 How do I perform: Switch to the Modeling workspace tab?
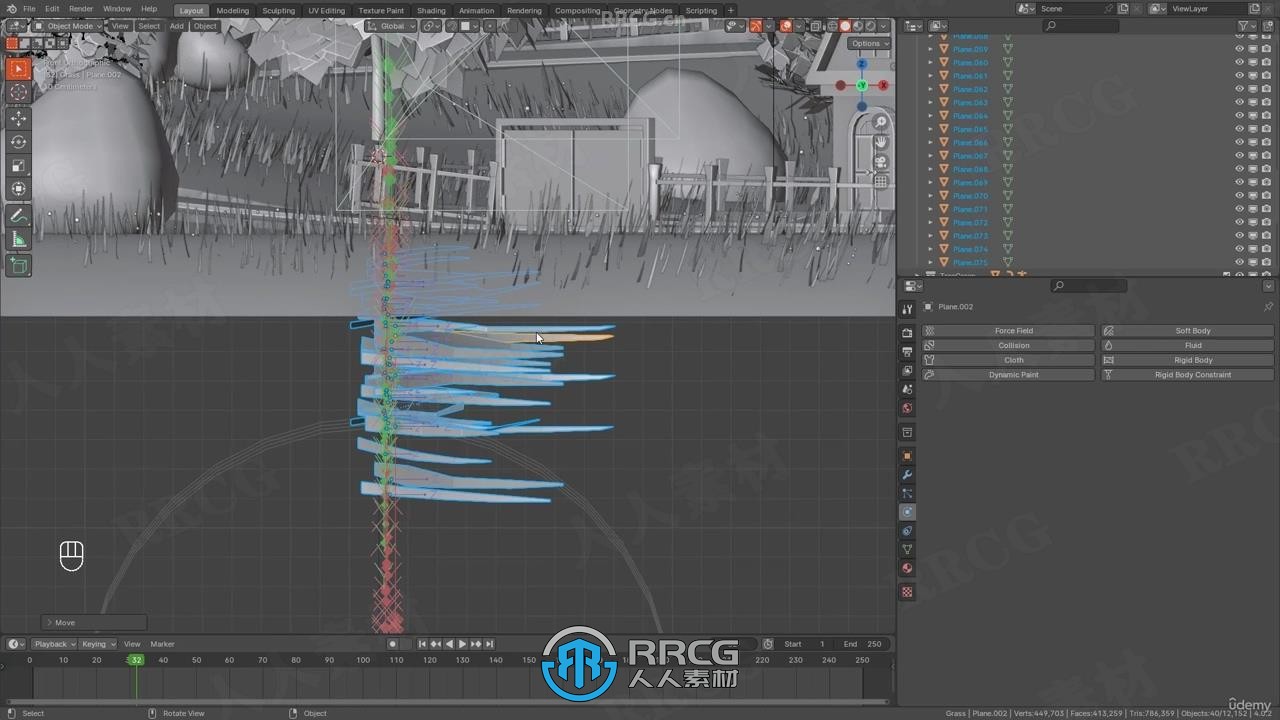[x=232, y=10]
